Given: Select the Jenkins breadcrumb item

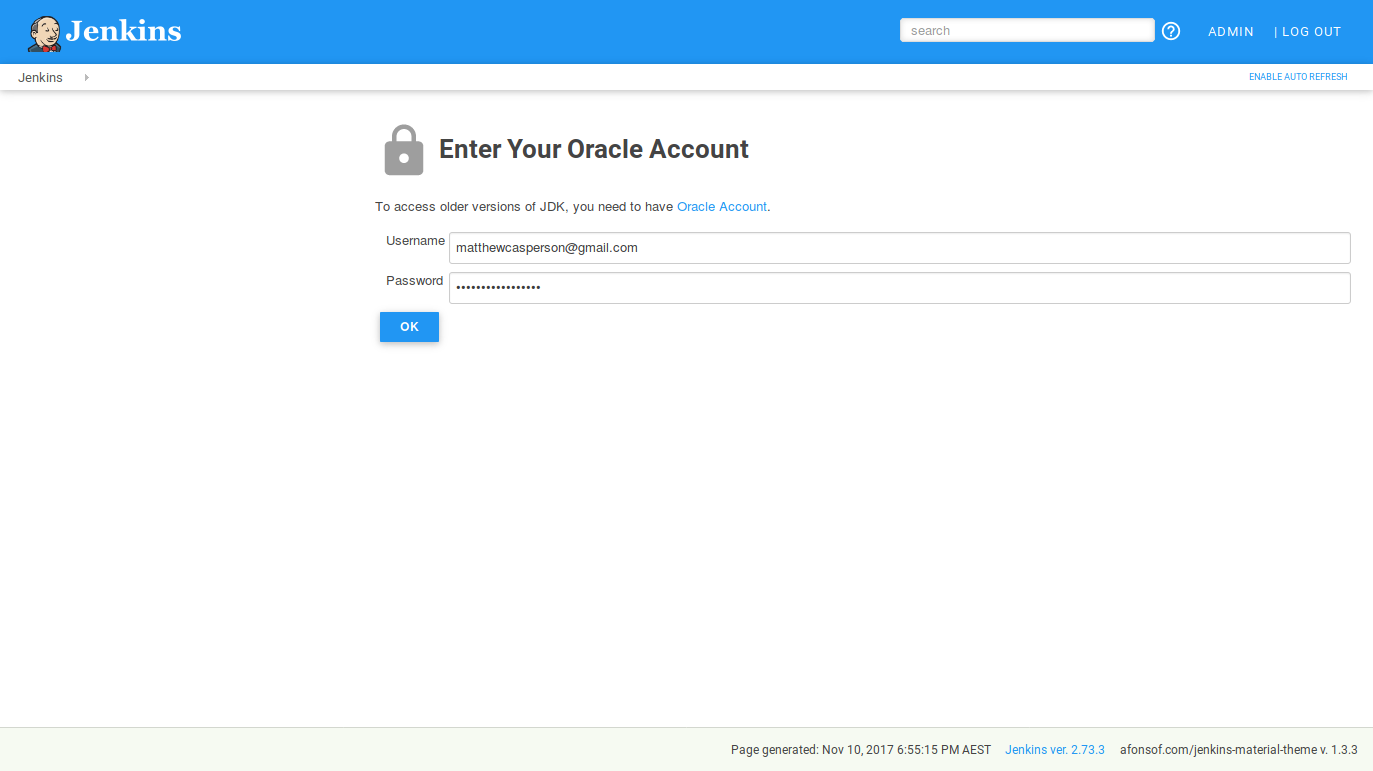Looking at the screenshot, I should tap(40, 77).
